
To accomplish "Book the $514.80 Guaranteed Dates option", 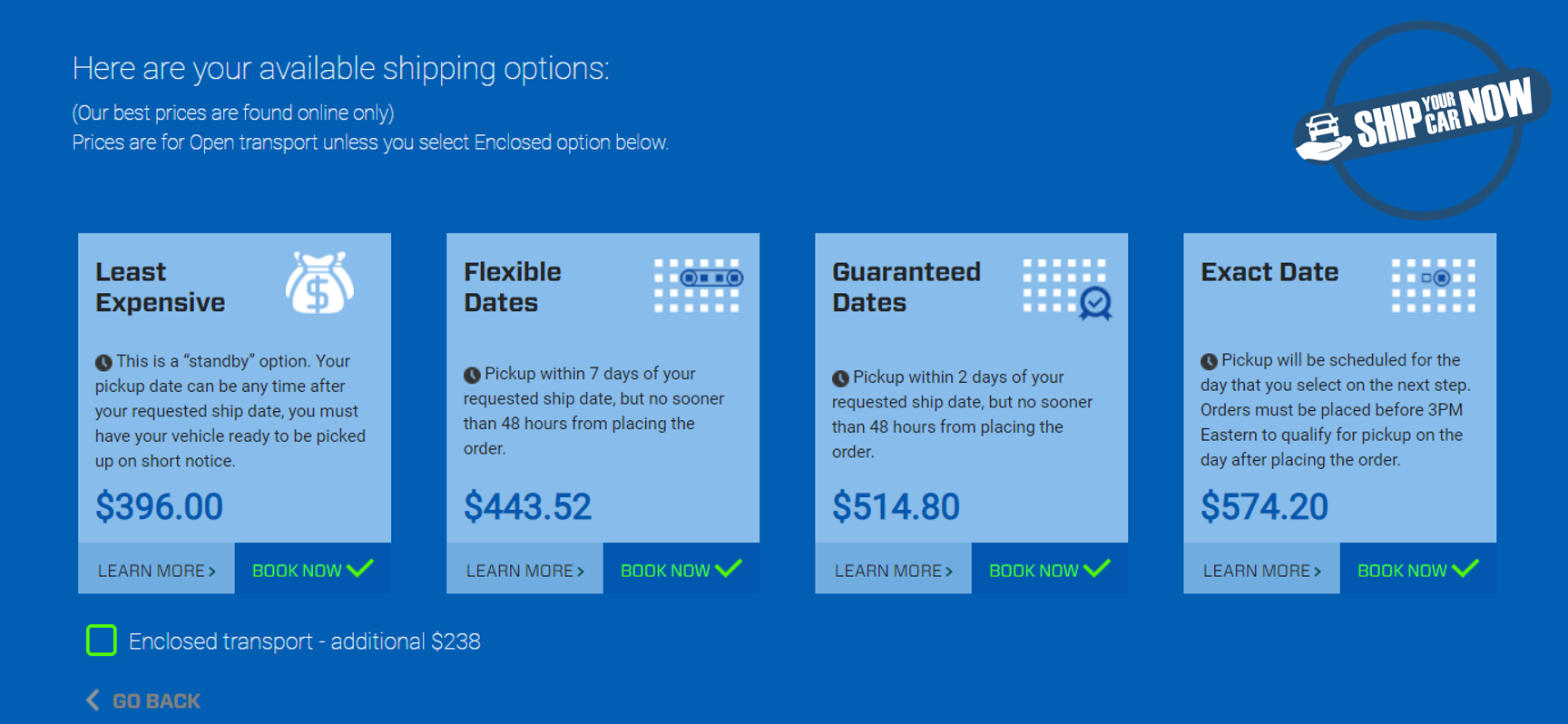I will coord(1050,569).
